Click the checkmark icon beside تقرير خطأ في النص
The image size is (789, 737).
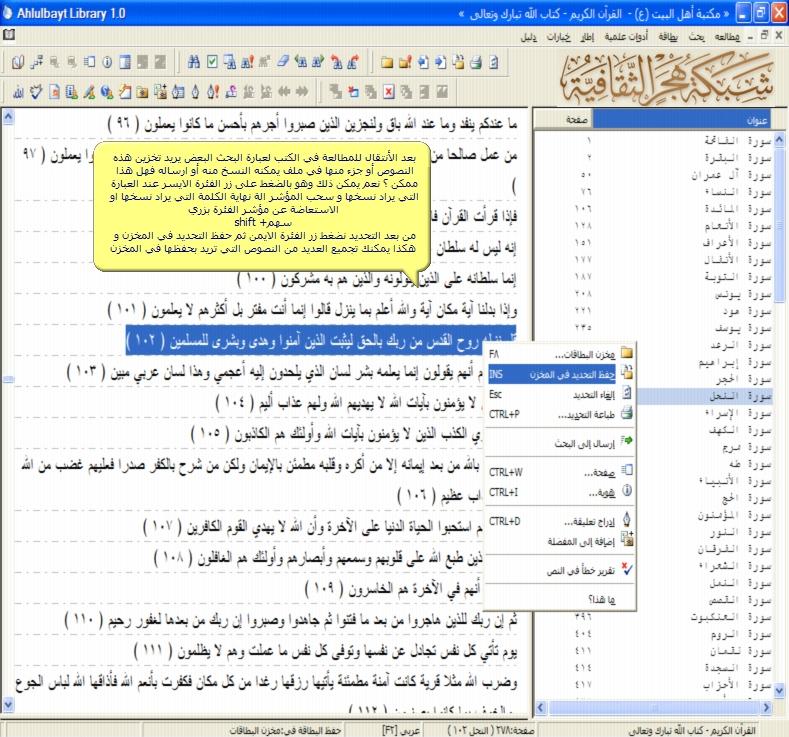coord(627,569)
